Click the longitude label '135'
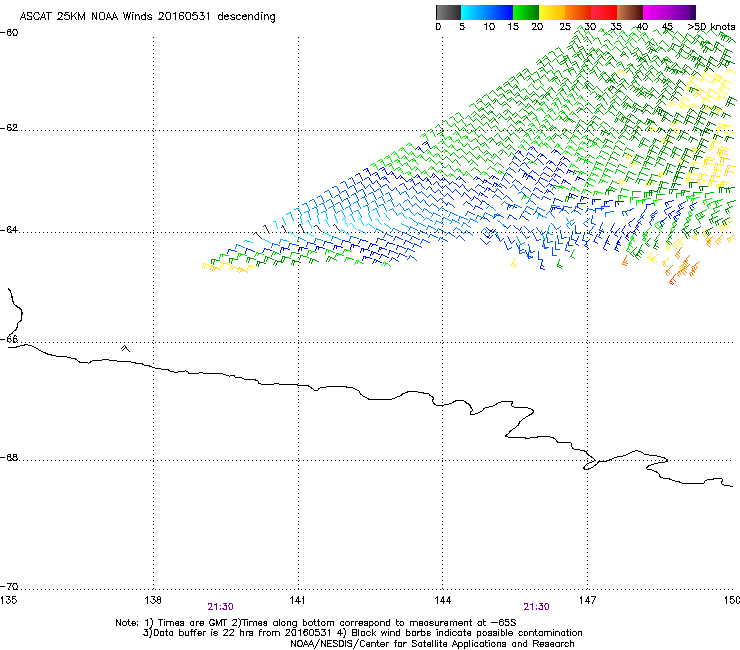 coord(8,600)
